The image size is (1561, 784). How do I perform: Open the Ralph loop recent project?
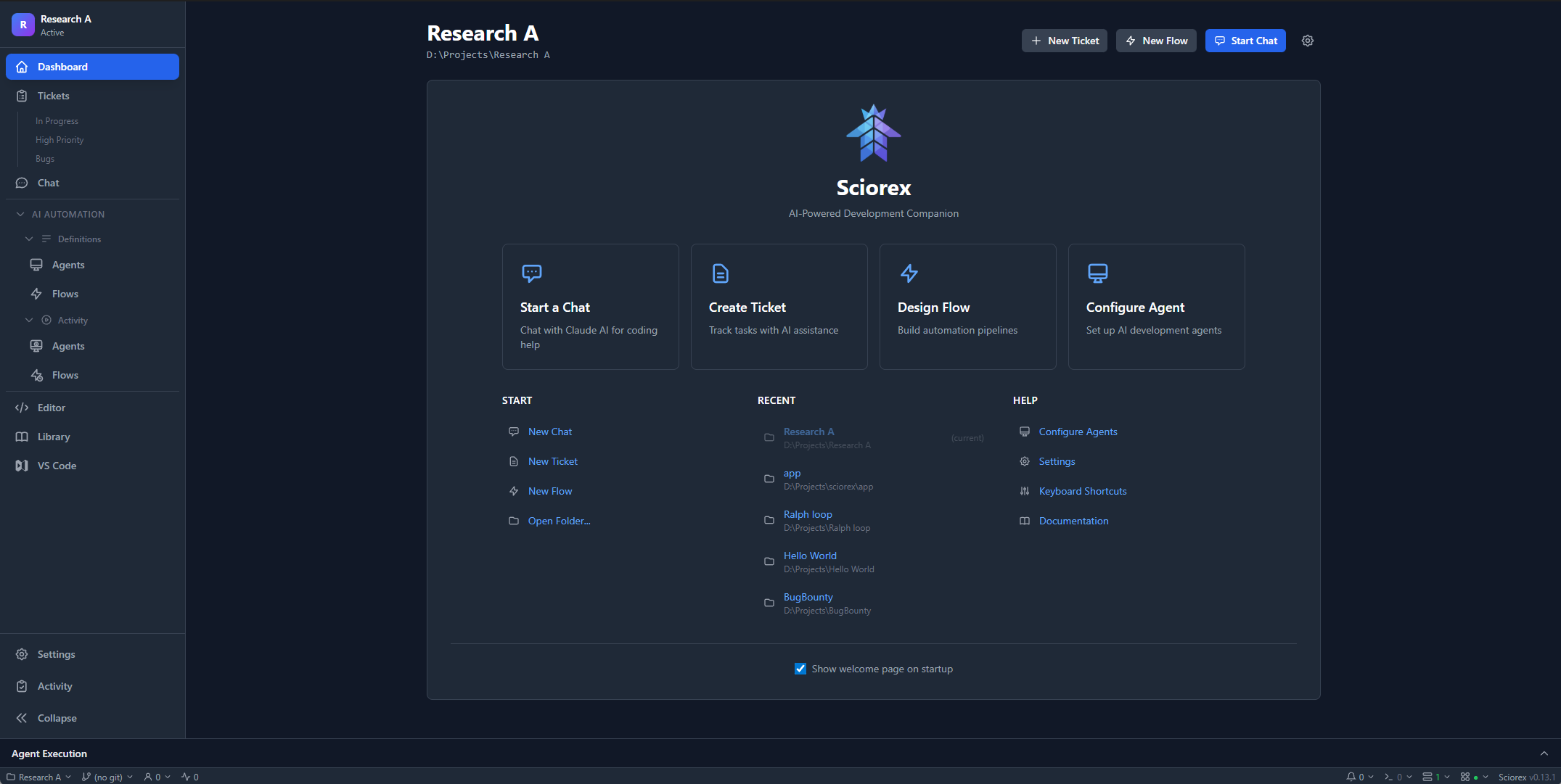[x=808, y=514]
